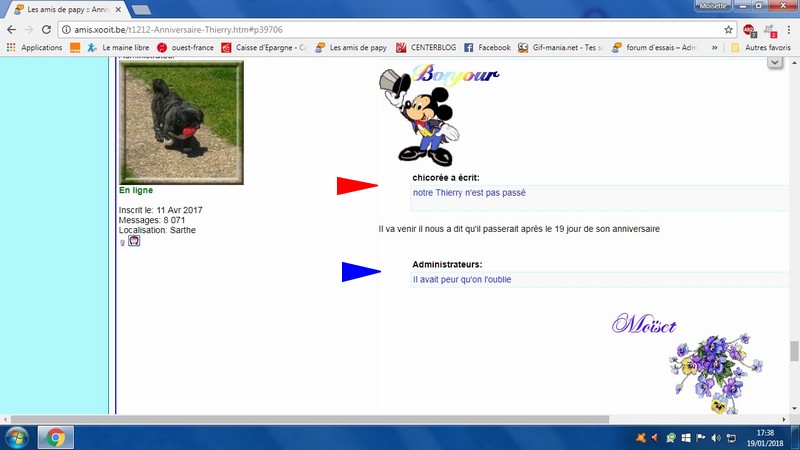
Task: Click the Moïset signature flowers image
Action: click(x=716, y=373)
